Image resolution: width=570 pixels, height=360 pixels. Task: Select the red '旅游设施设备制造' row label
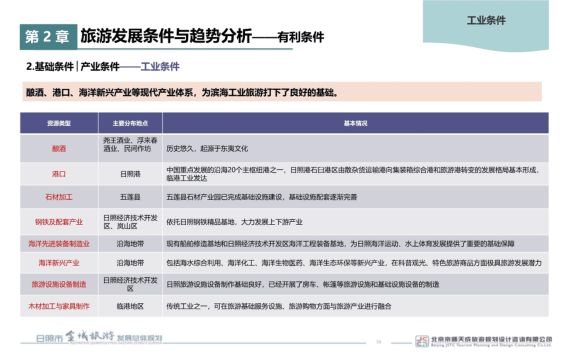tap(59, 284)
